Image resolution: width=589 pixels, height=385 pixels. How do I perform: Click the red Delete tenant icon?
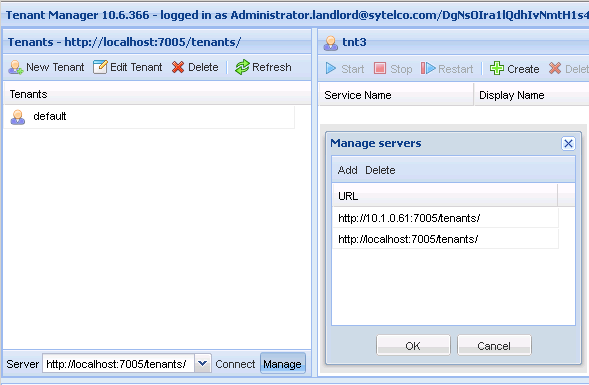[x=178, y=67]
